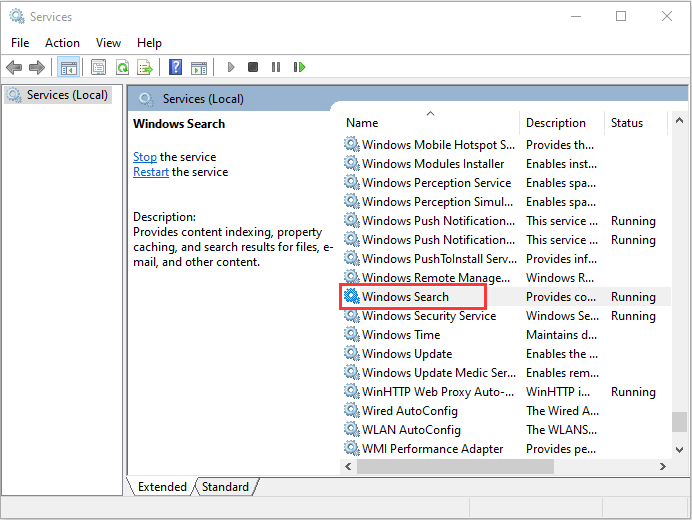Open the View menu

click(108, 43)
